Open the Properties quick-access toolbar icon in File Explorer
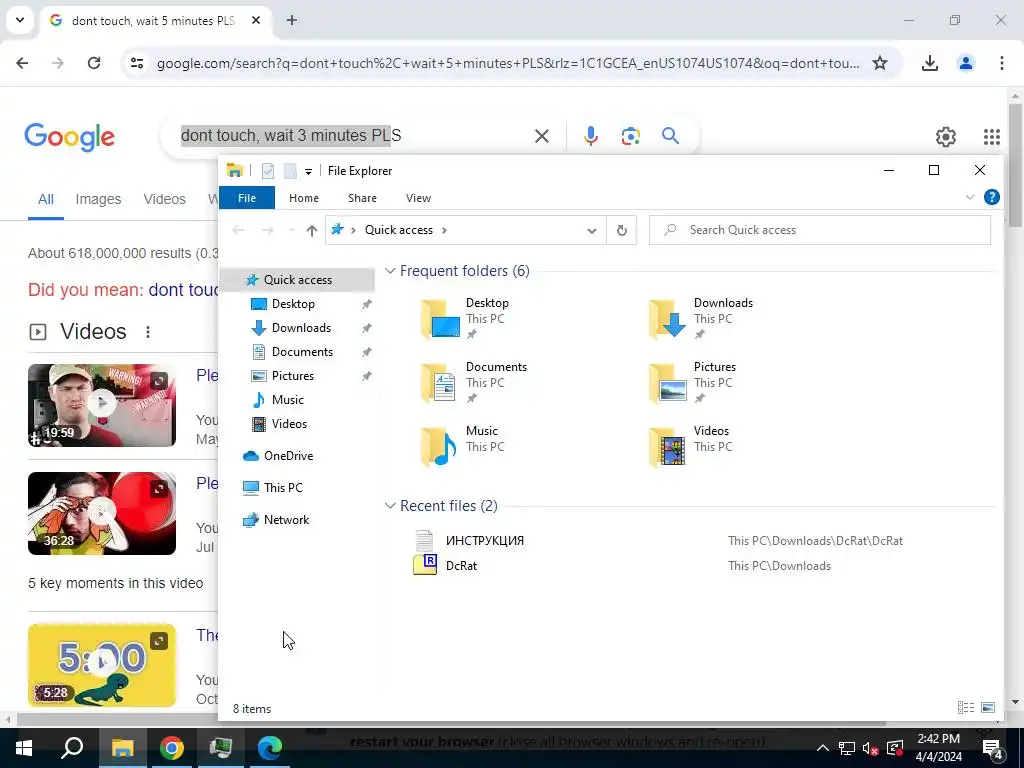Image resolution: width=1024 pixels, height=768 pixels. point(268,171)
